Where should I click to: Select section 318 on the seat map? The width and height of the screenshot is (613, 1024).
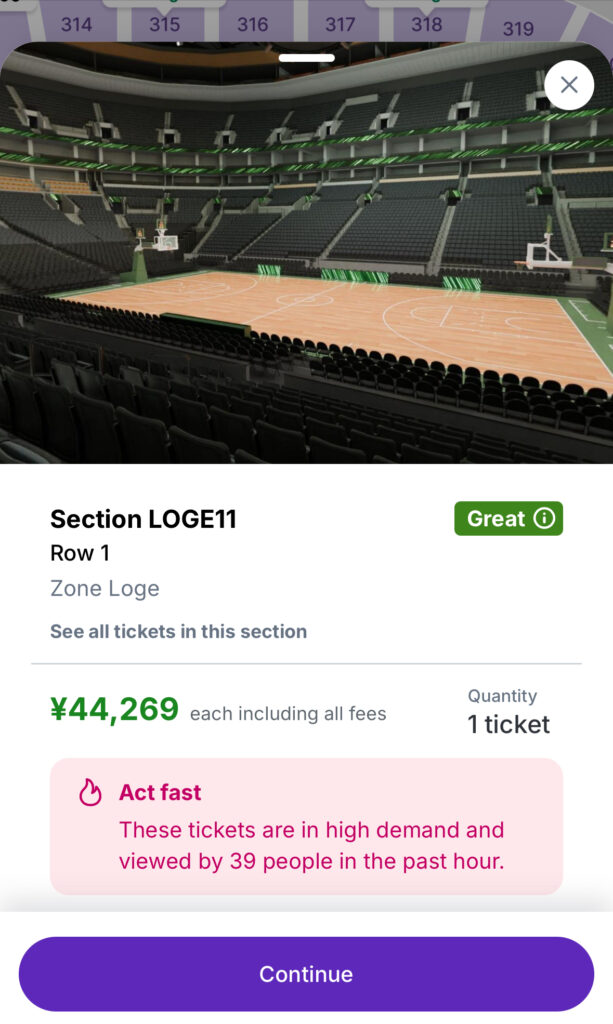(x=427, y=24)
